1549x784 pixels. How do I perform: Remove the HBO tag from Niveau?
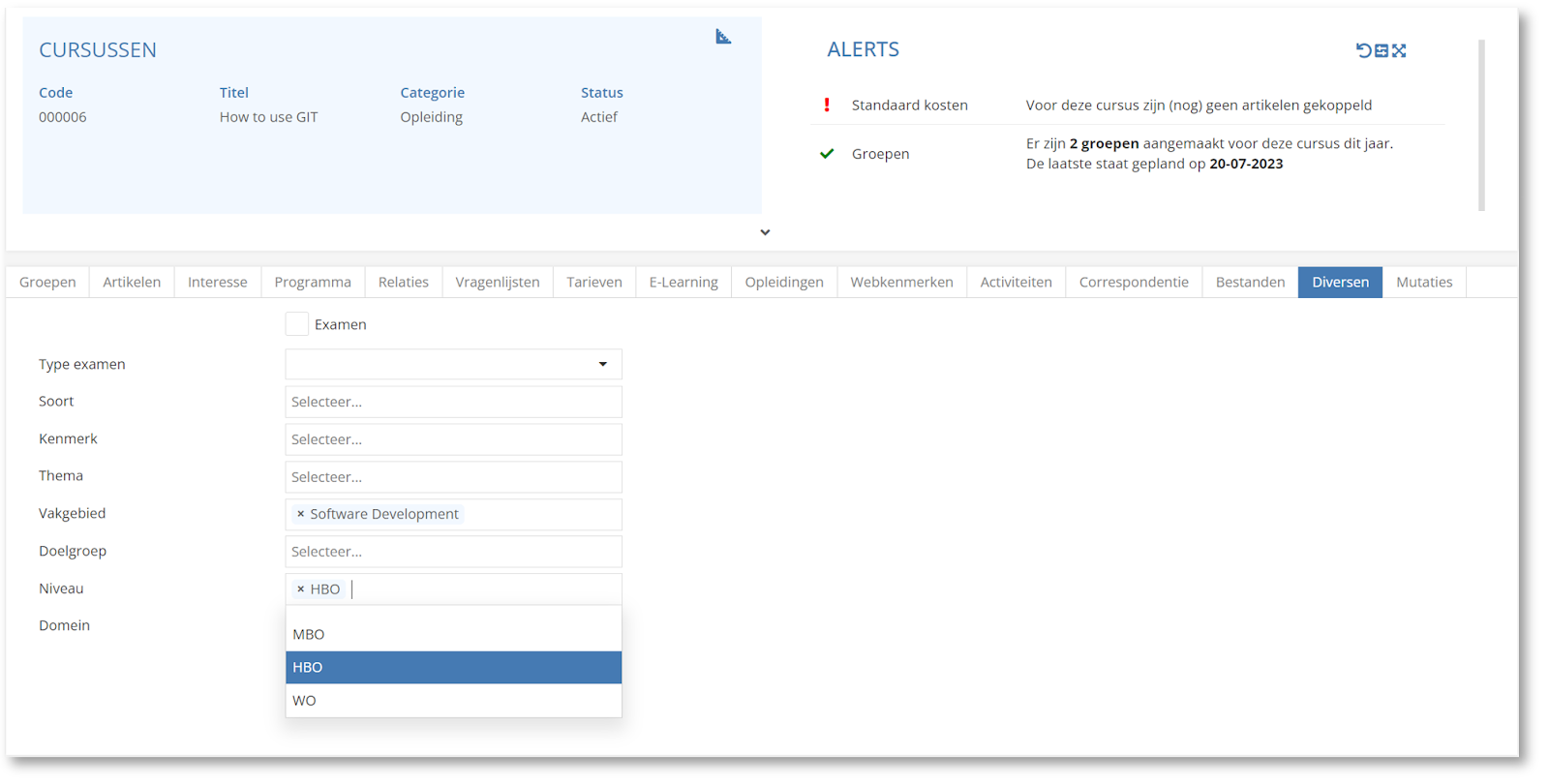[300, 589]
